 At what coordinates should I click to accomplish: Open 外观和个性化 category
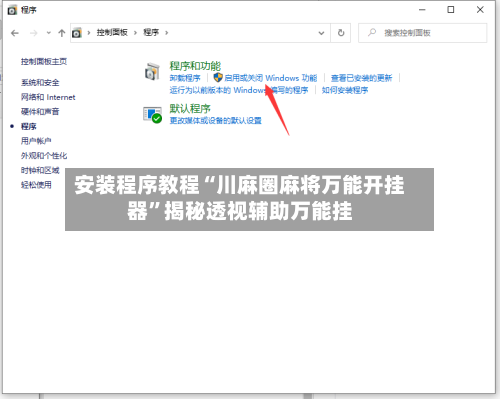coord(44,155)
